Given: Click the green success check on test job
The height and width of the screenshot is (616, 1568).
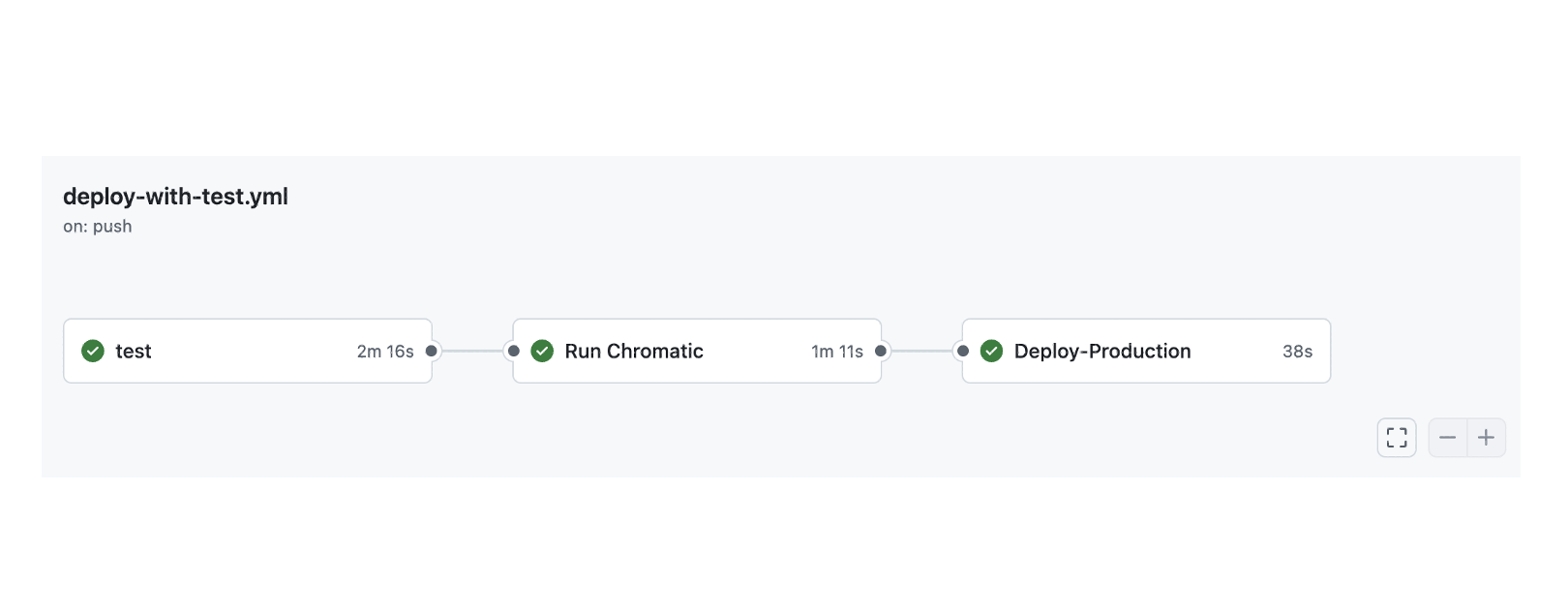Looking at the screenshot, I should click(x=93, y=351).
